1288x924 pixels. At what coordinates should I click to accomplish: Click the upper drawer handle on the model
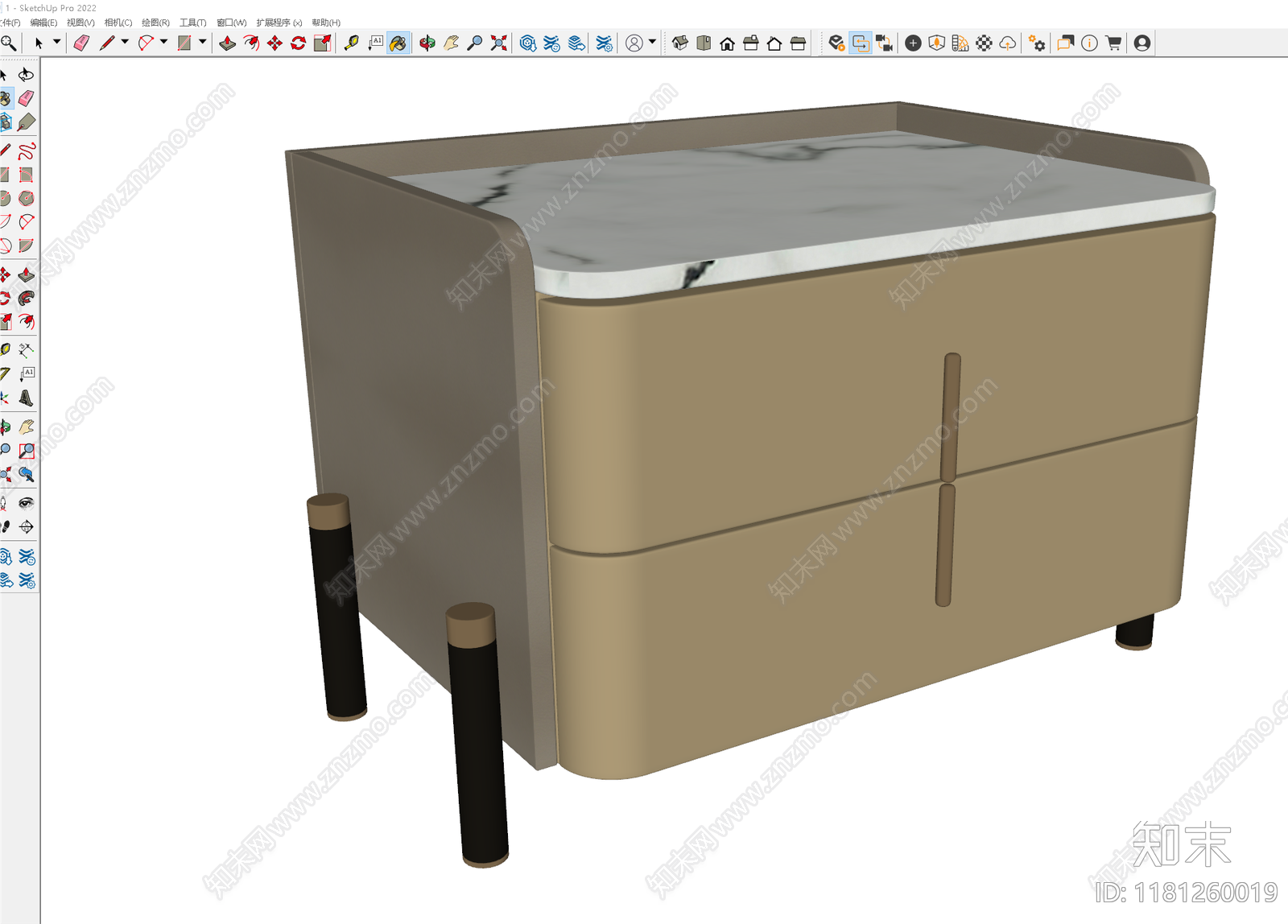click(x=952, y=417)
